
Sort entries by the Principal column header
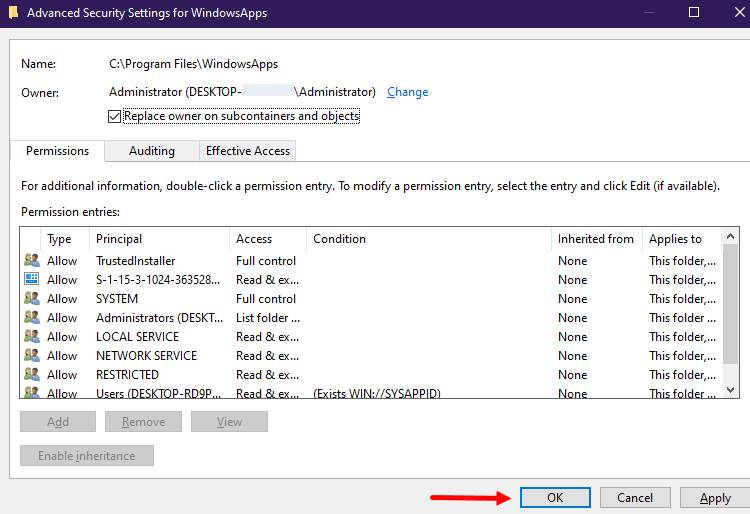119,239
